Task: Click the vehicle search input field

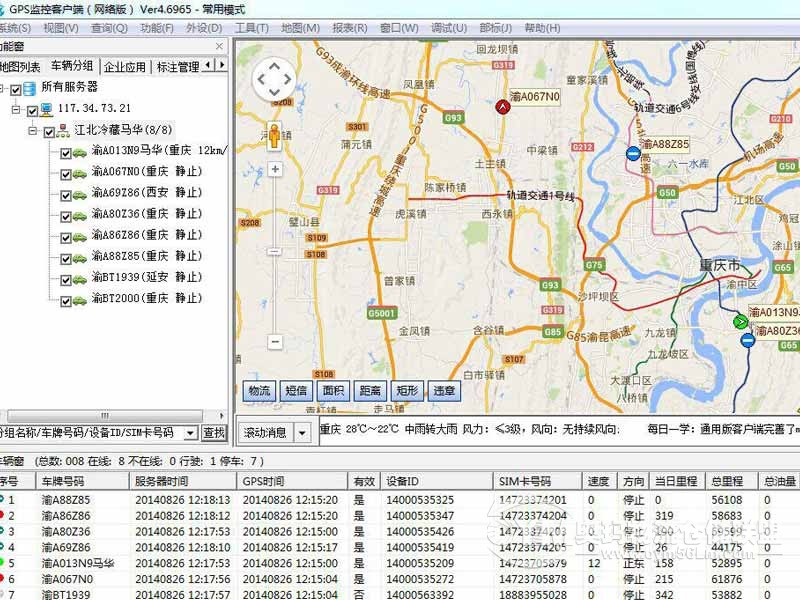Action: pyautogui.click(x=92, y=433)
